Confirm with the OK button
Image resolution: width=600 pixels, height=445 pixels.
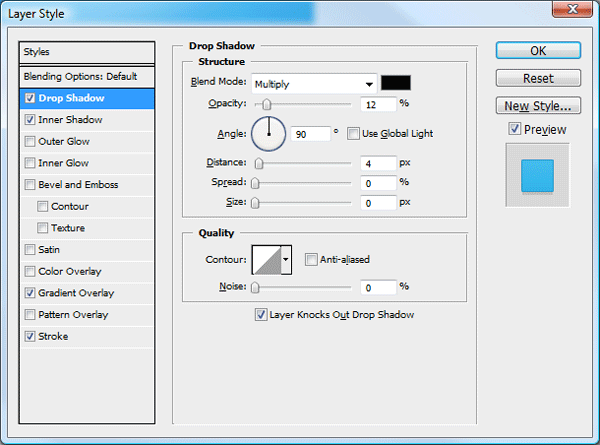(x=538, y=51)
